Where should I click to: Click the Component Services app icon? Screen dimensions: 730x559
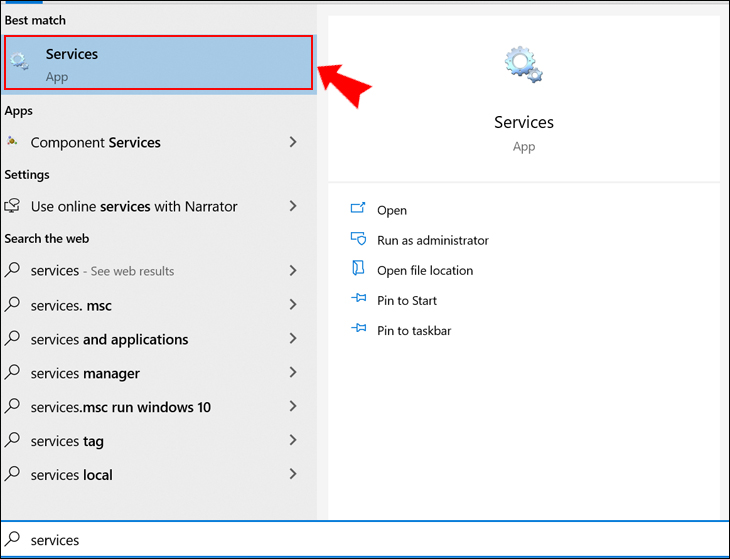point(12,142)
